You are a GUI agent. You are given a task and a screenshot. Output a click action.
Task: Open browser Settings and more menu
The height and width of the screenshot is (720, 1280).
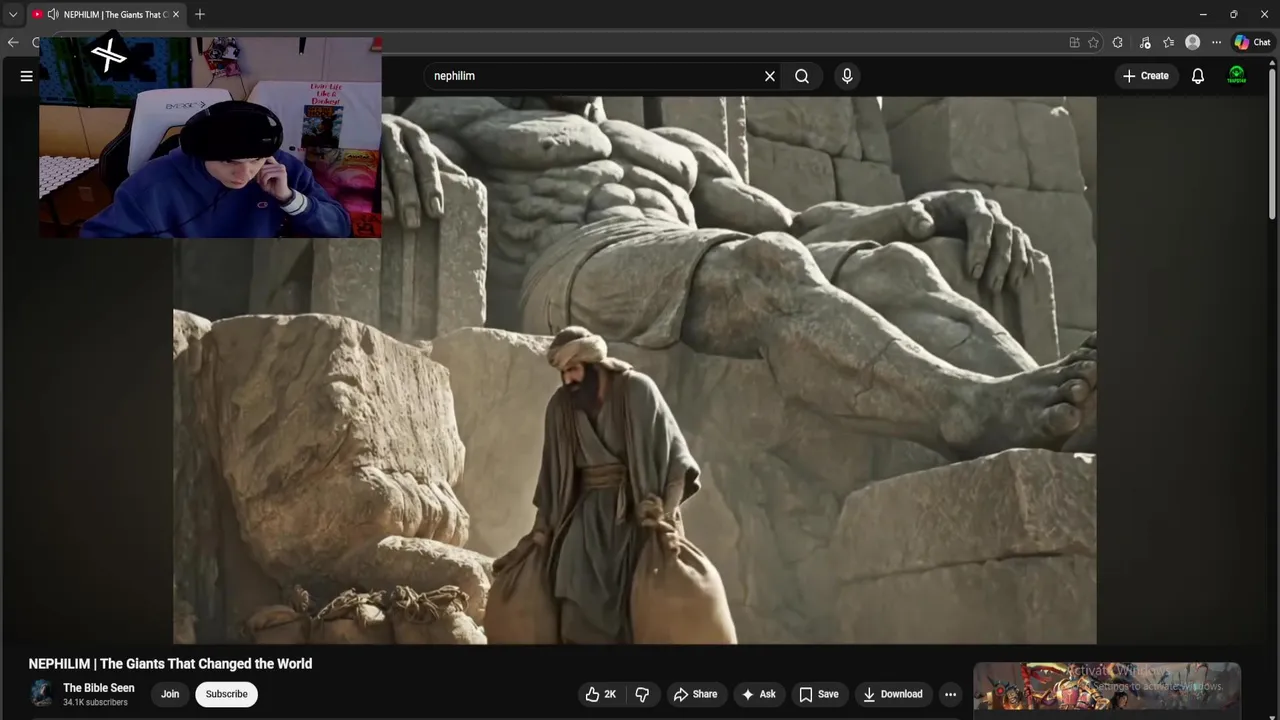pos(1216,42)
